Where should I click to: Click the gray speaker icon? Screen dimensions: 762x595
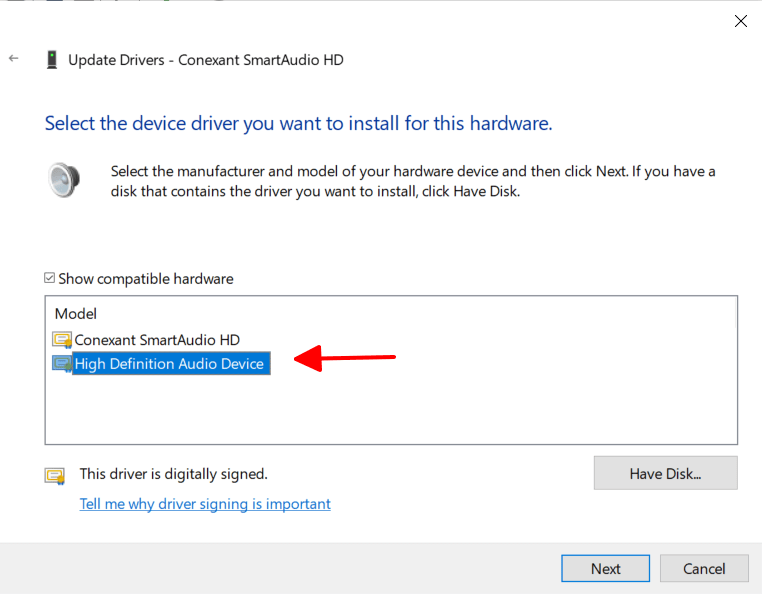pyautogui.click(x=64, y=181)
